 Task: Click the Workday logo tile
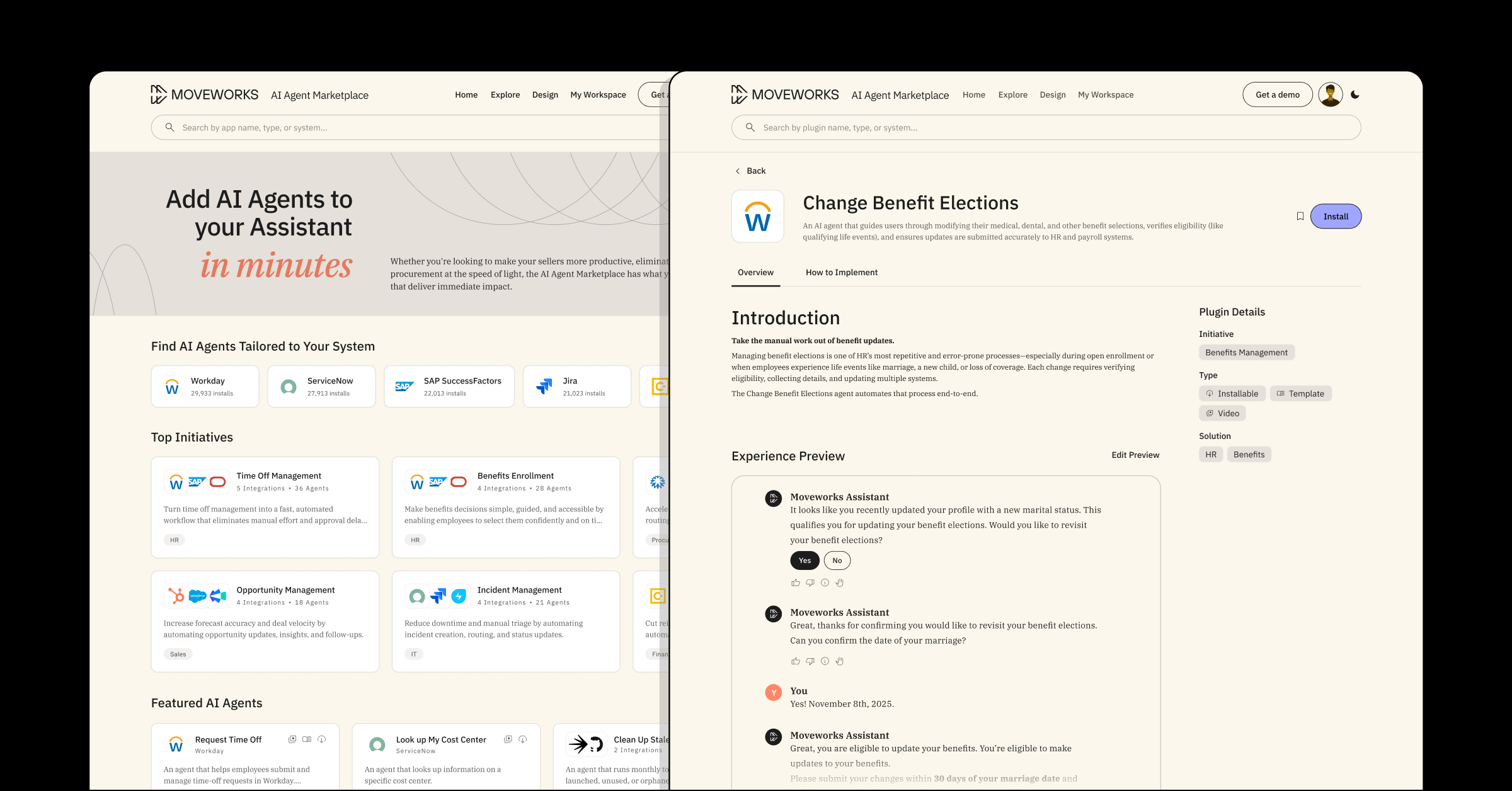coord(757,217)
